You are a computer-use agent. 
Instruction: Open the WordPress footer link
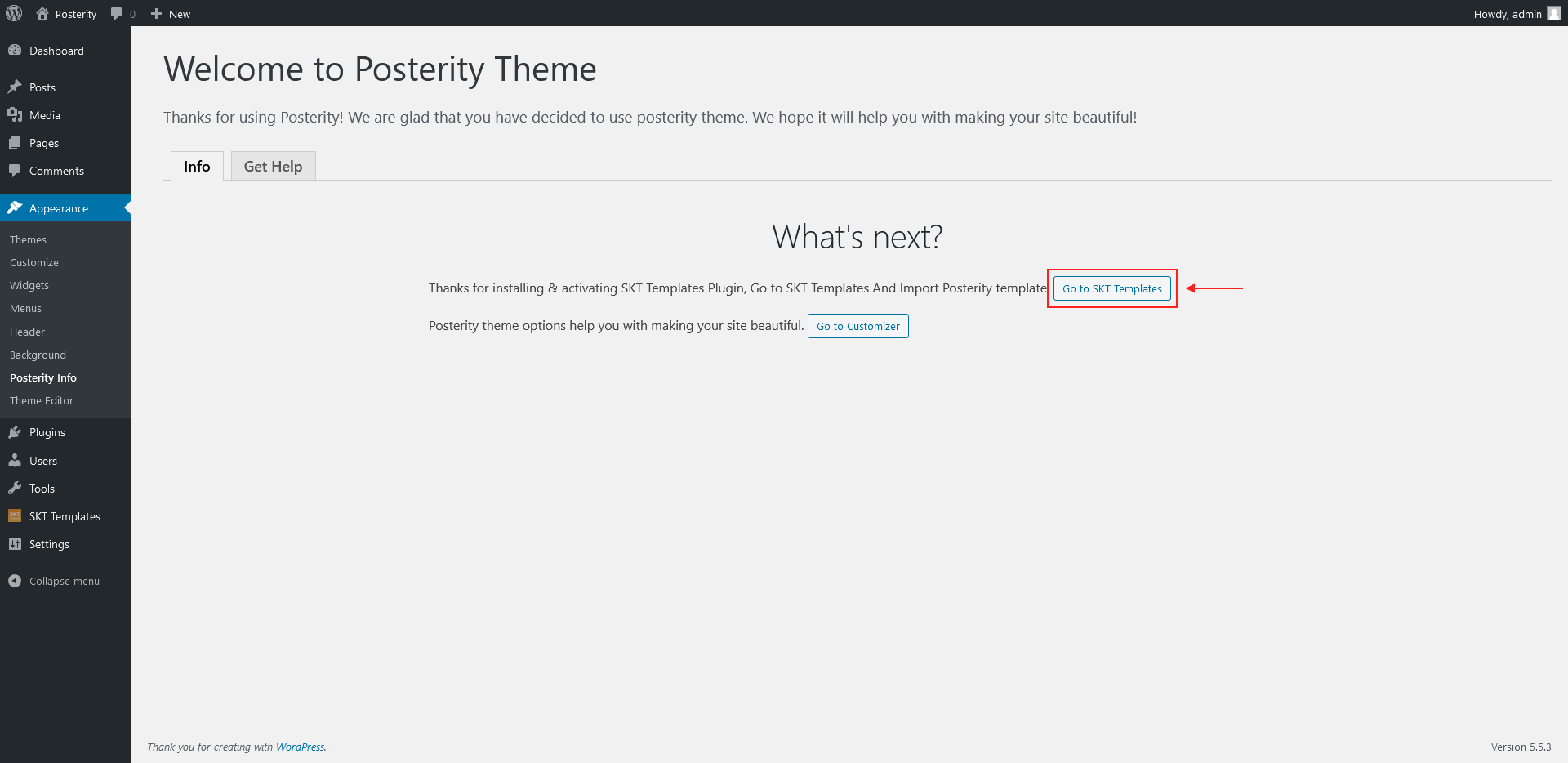pos(300,747)
